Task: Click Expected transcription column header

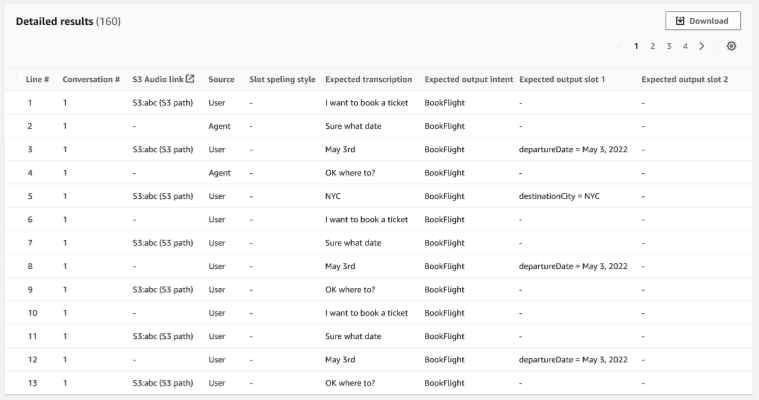Action: [x=369, y=79]
